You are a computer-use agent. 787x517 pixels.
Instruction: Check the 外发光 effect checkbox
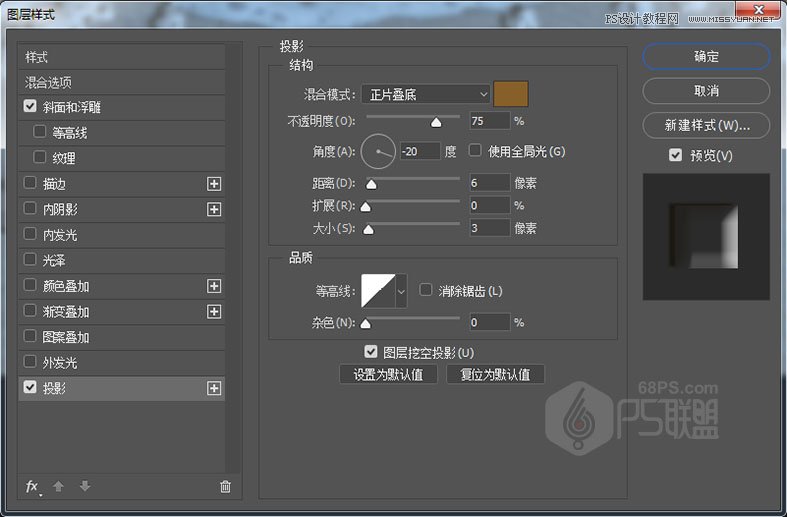(30, 361)
